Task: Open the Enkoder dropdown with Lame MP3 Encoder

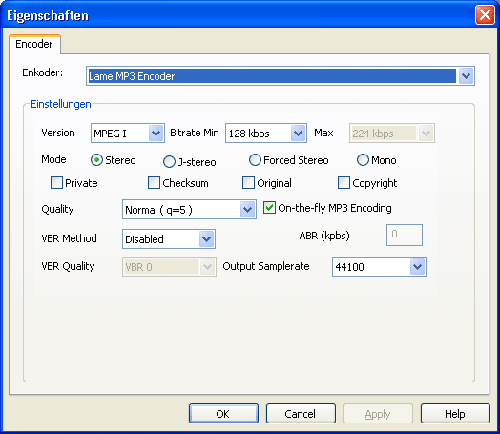Action: click(x=280, y=76)
